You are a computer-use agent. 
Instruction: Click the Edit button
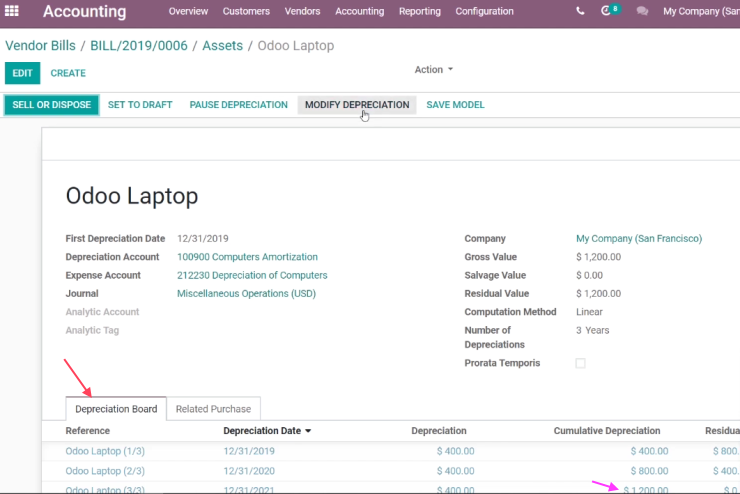pos(23,73)
